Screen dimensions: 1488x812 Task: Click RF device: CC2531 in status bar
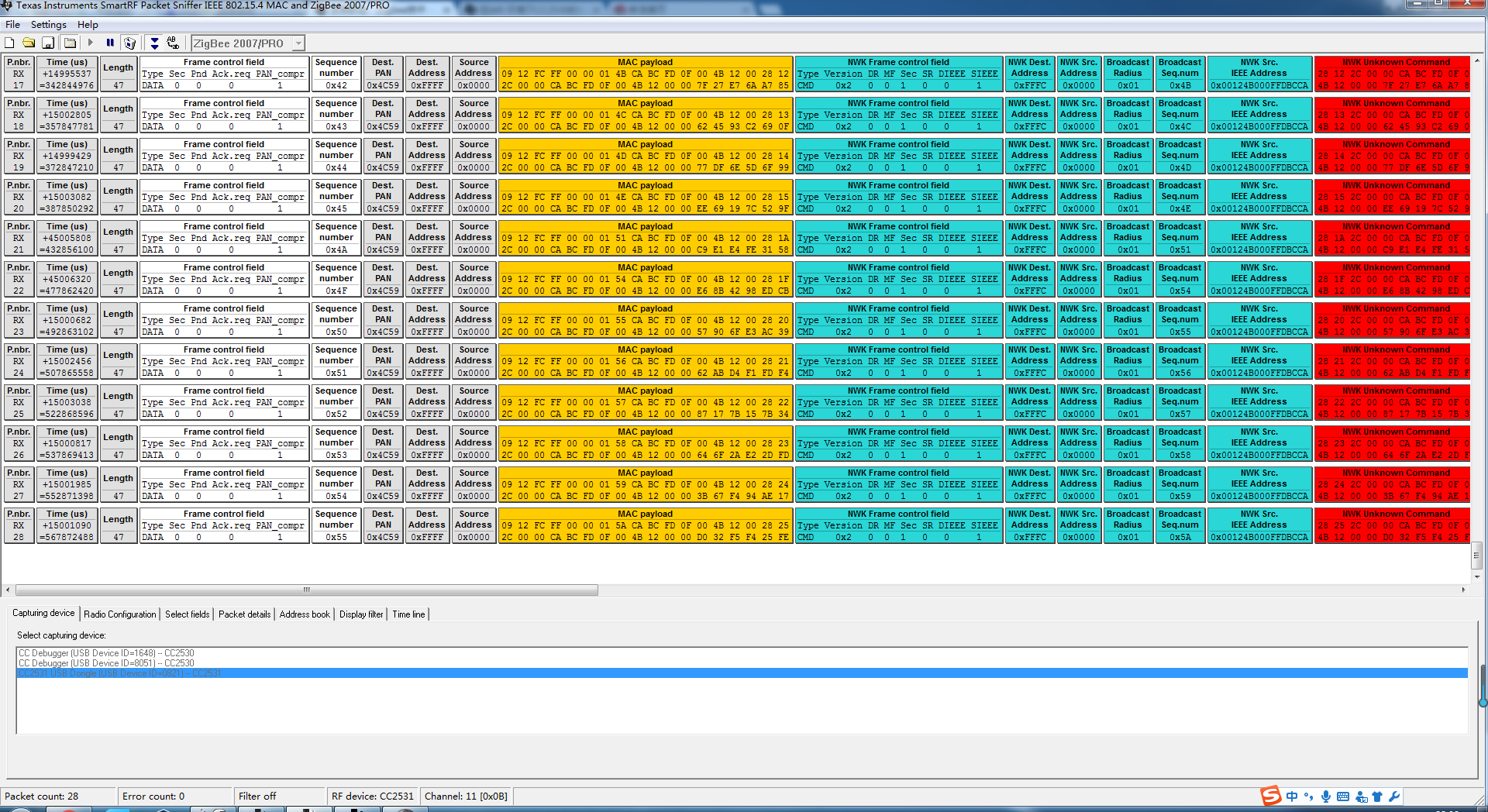click(x=373, y=796)
